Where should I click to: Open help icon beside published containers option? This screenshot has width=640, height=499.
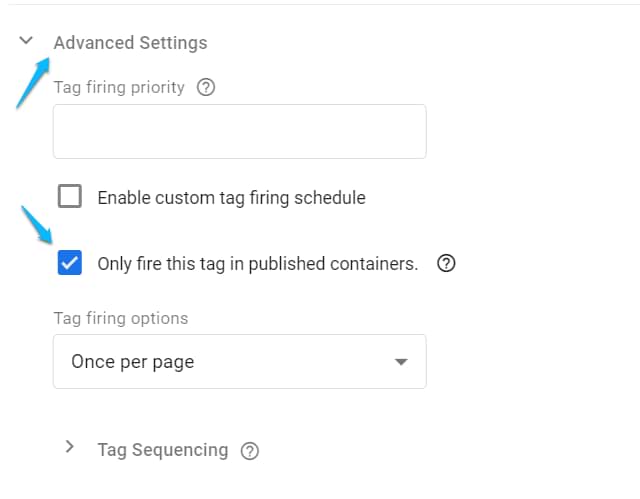click(447, 264)
